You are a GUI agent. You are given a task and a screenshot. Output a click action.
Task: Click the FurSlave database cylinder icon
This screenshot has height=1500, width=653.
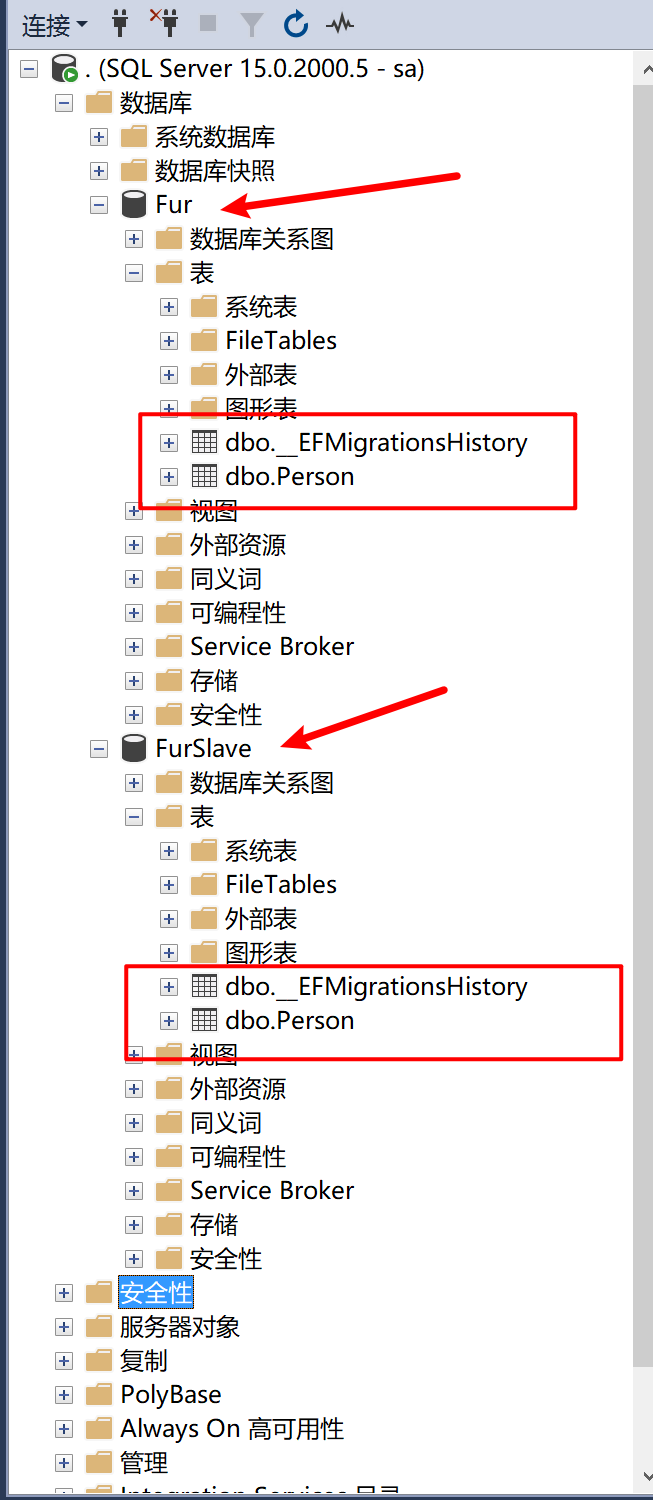click(x=134, y=748)
